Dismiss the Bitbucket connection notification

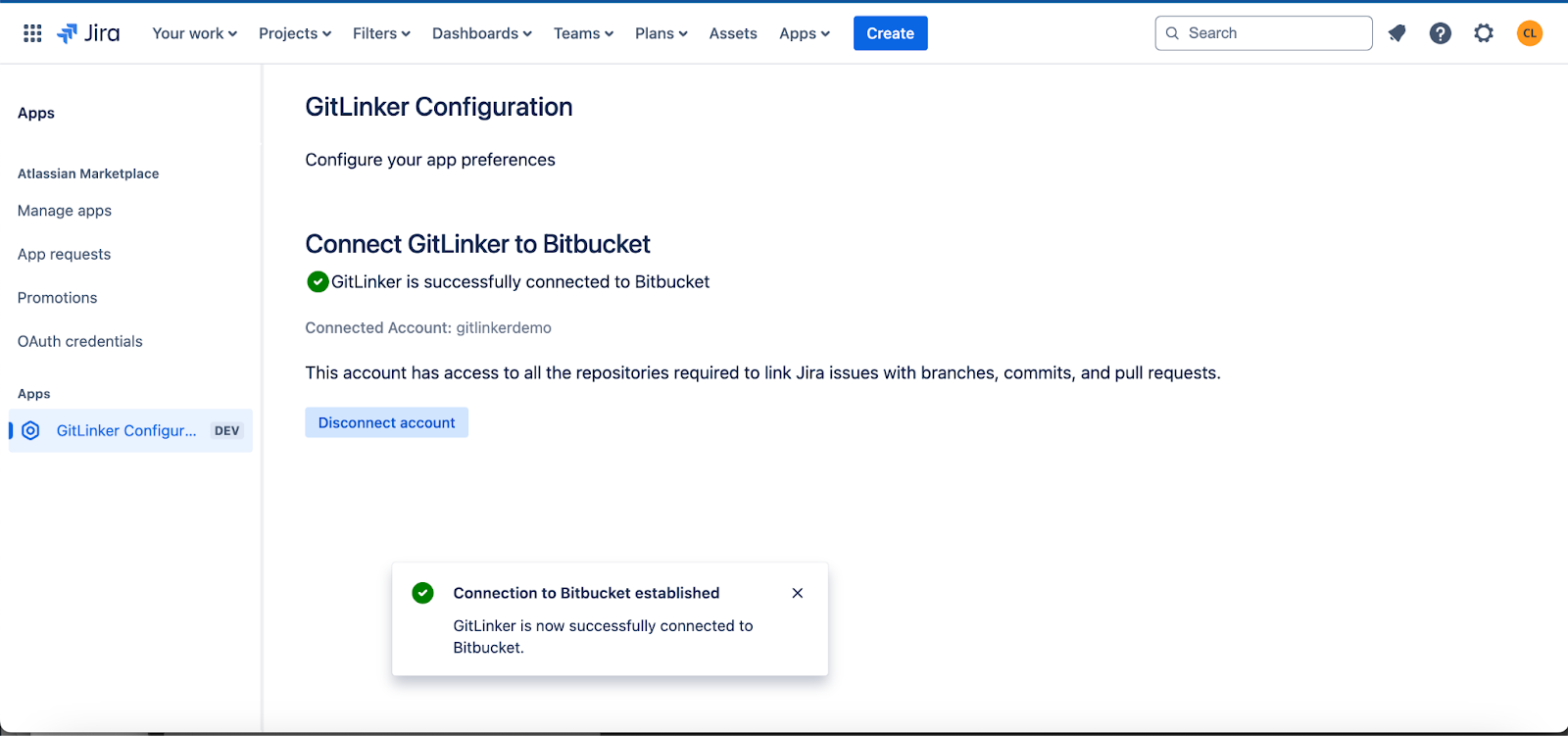798,593
